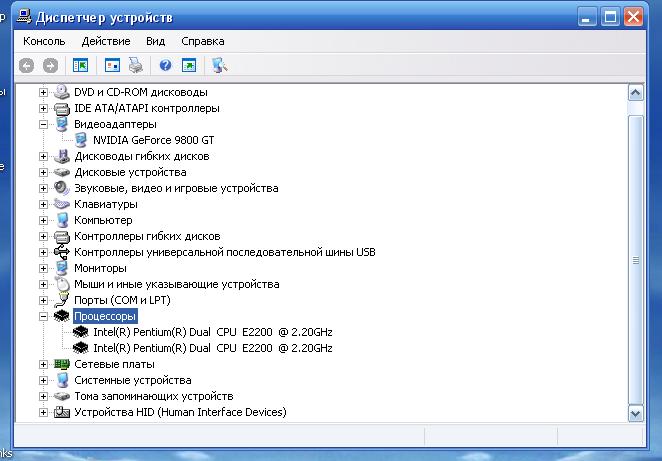Click the Мониторы monitor icon
The width and height of the screenshot is (662, 461).
[x=62, y=268]
